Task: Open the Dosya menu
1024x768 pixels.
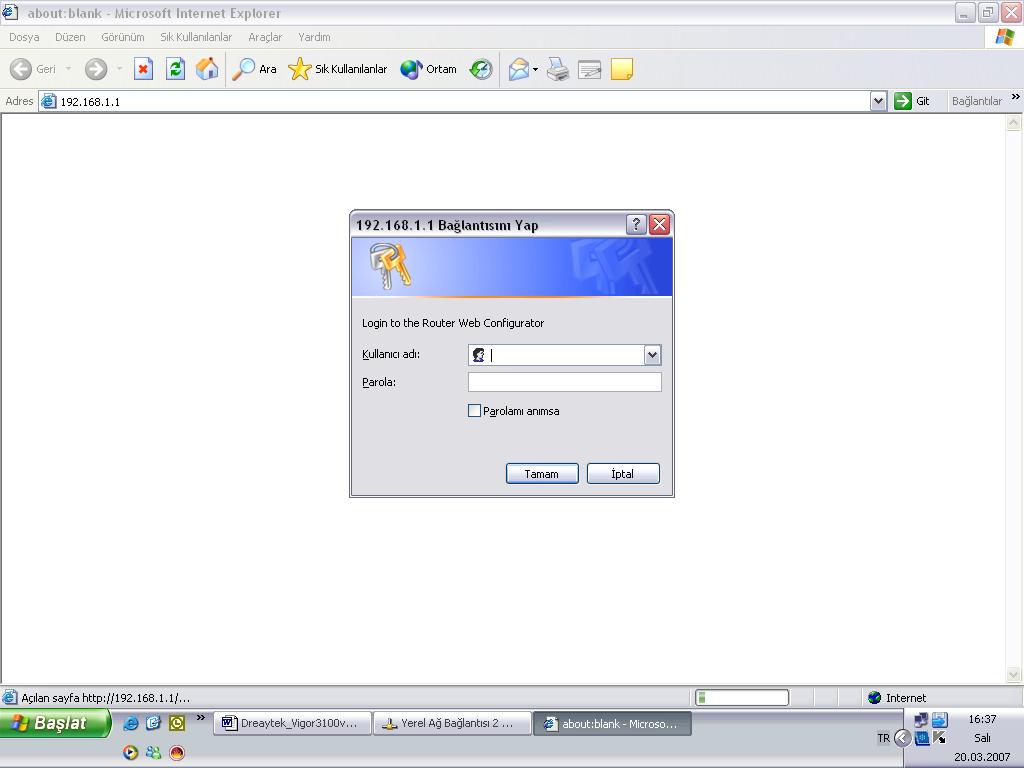Action: pos(24,37)
